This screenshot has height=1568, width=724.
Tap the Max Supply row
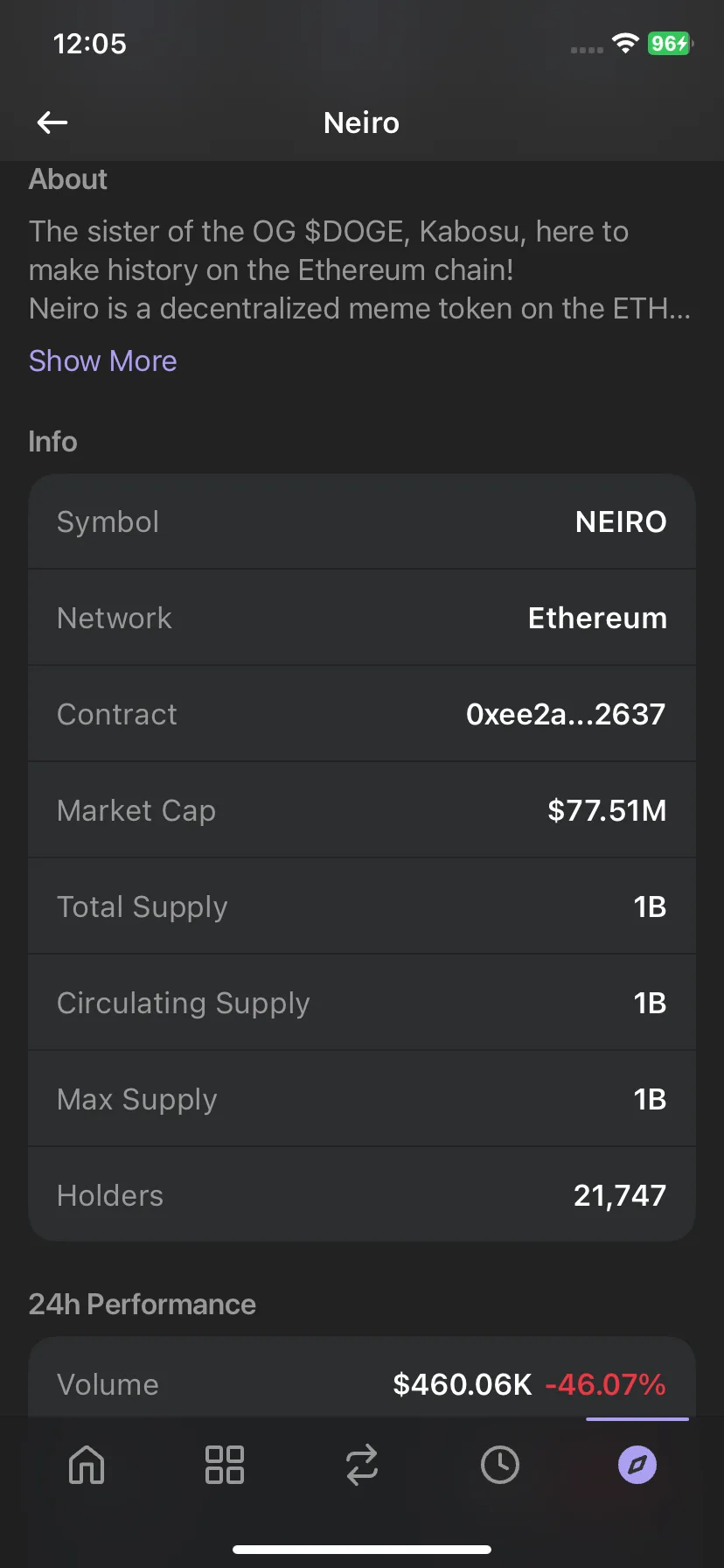[362, 1099]
